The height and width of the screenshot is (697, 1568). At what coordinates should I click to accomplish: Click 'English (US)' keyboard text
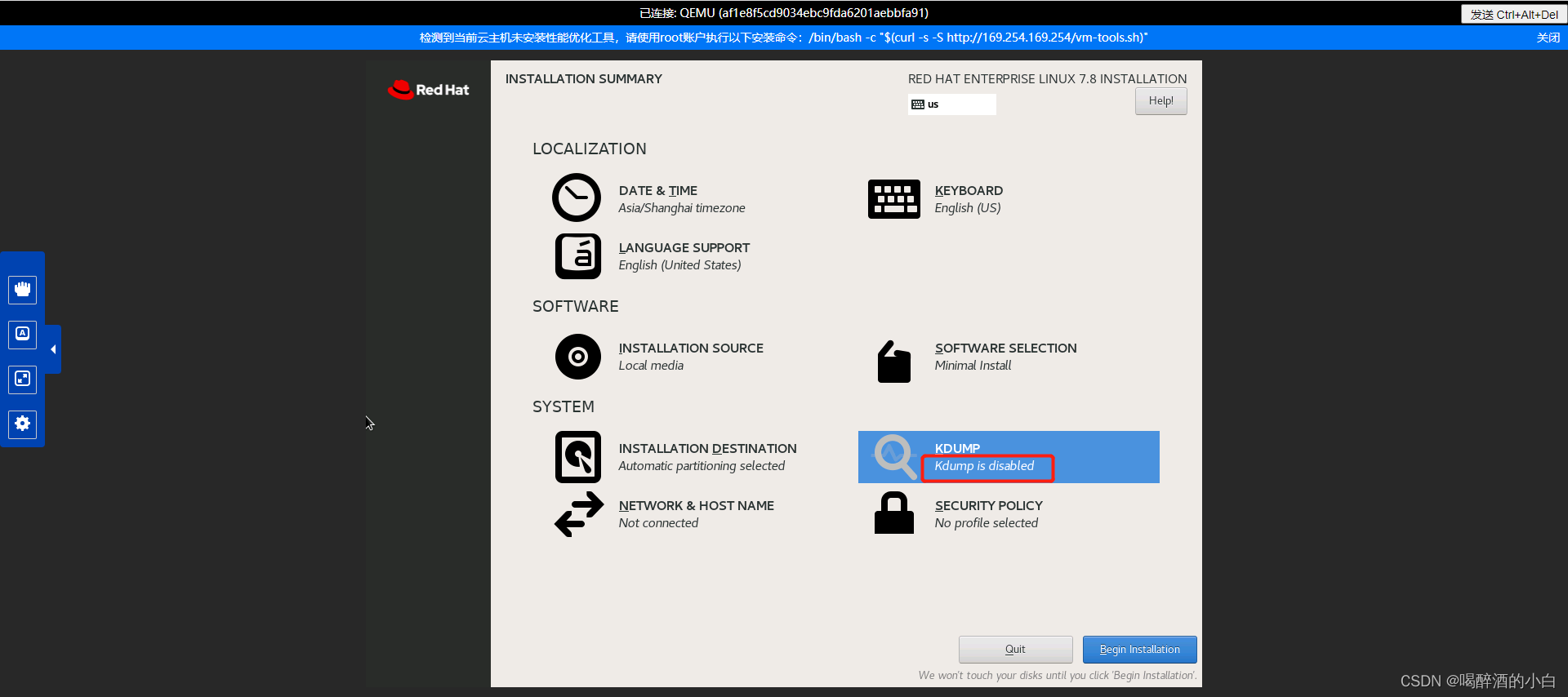[967, 208]
